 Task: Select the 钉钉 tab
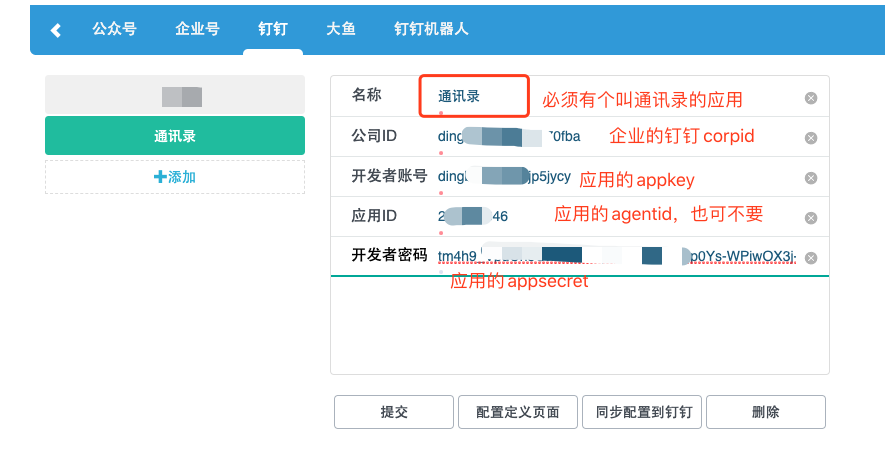click(x=273, y=29)
